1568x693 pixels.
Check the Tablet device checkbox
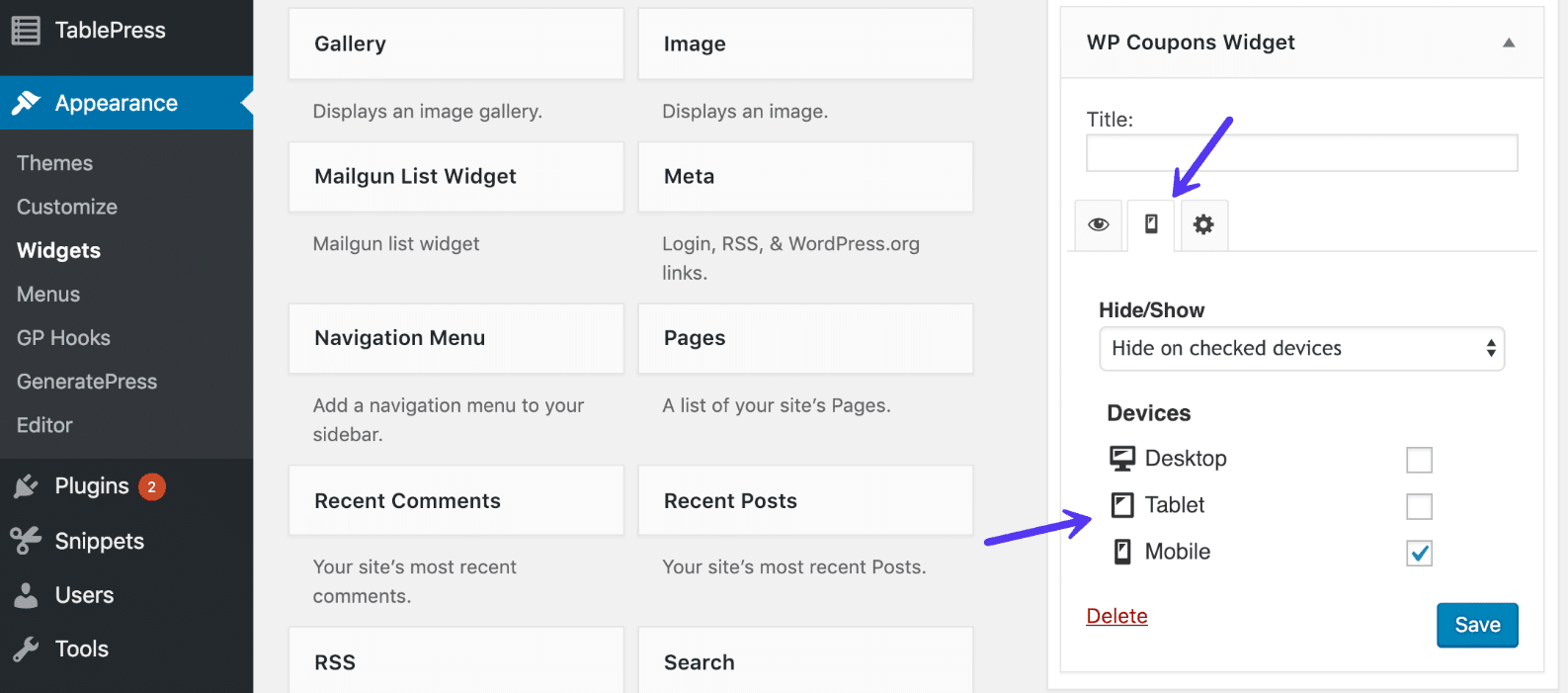pyautogui.click(x=1419, y=506)
